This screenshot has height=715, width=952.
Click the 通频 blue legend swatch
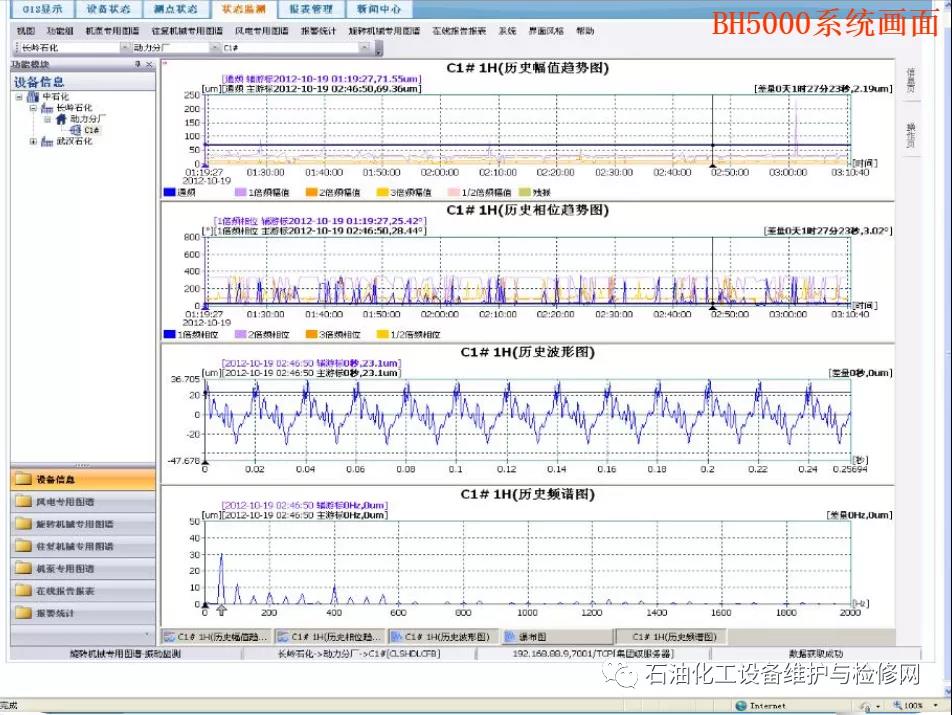click(168, 192)
